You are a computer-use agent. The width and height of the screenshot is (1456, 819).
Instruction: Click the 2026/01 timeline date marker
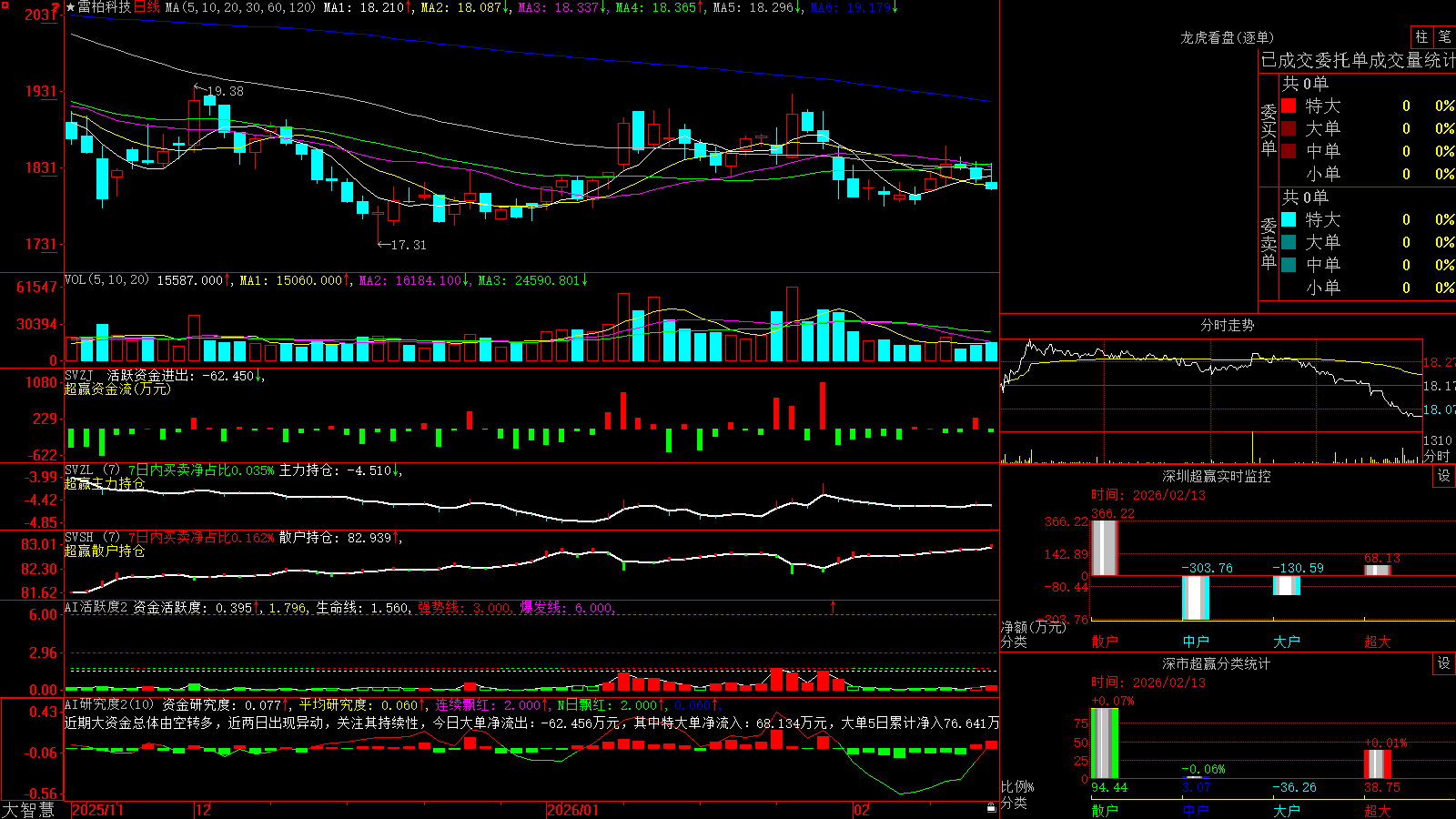coord(572,810)
